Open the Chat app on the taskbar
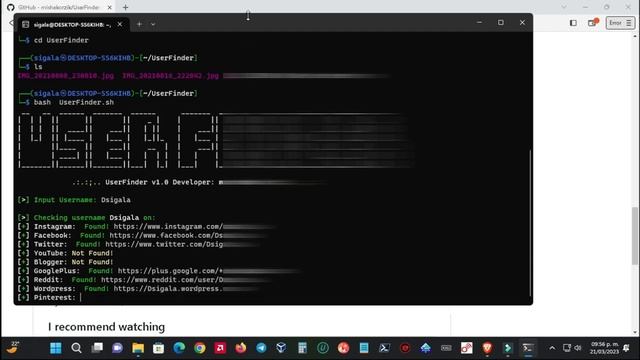Viewport: 640px width, 360px height. [x=118, y=348]
